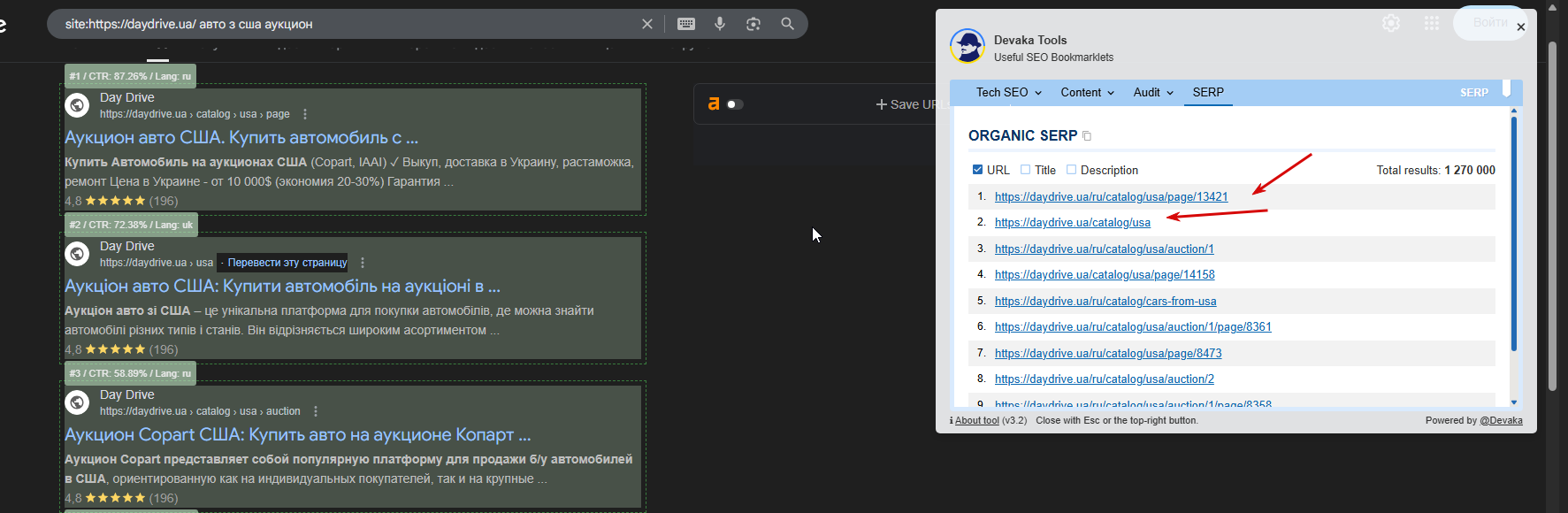
Task: Expand the Tech SEO dropdown menu
Action: point(1009,92)
